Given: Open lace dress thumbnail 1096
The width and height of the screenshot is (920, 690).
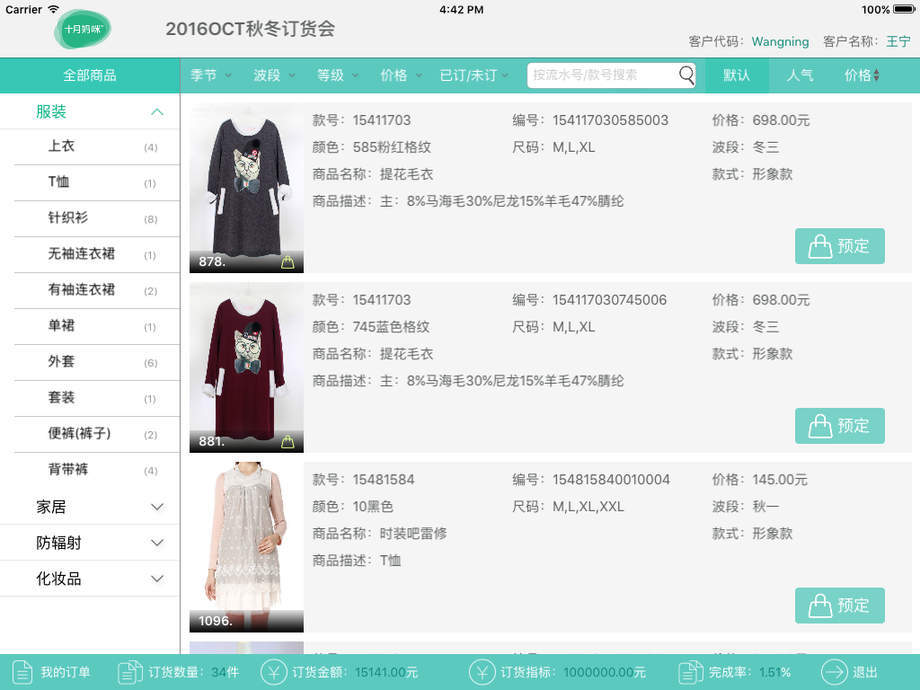Looking at the screenshot, I should point(246,547).
